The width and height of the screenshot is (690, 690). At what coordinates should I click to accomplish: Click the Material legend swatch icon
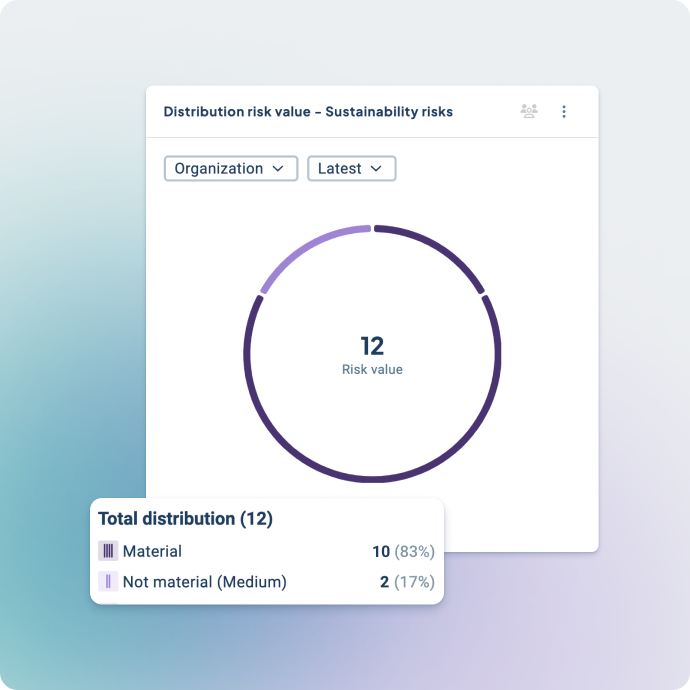[x=108, y=551]
